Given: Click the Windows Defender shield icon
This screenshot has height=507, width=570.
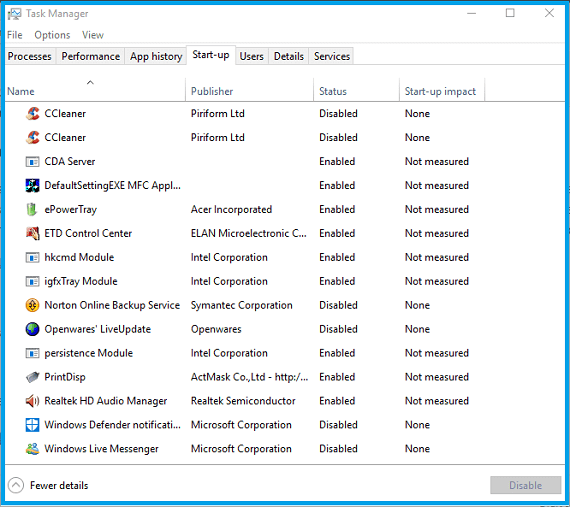Looking at the screenshot, I should pos(32,425).
